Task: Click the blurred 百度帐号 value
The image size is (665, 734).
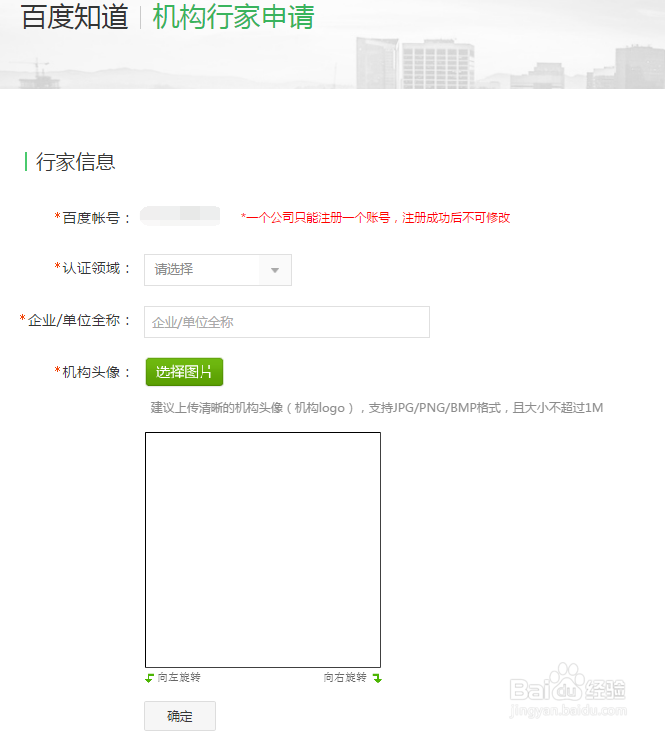Action: (x=180, y=216)
